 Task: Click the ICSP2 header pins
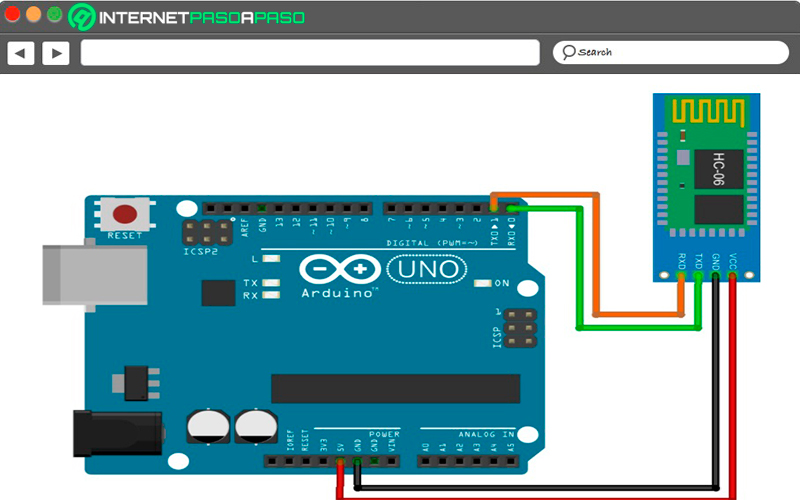(x=207, y=232)
